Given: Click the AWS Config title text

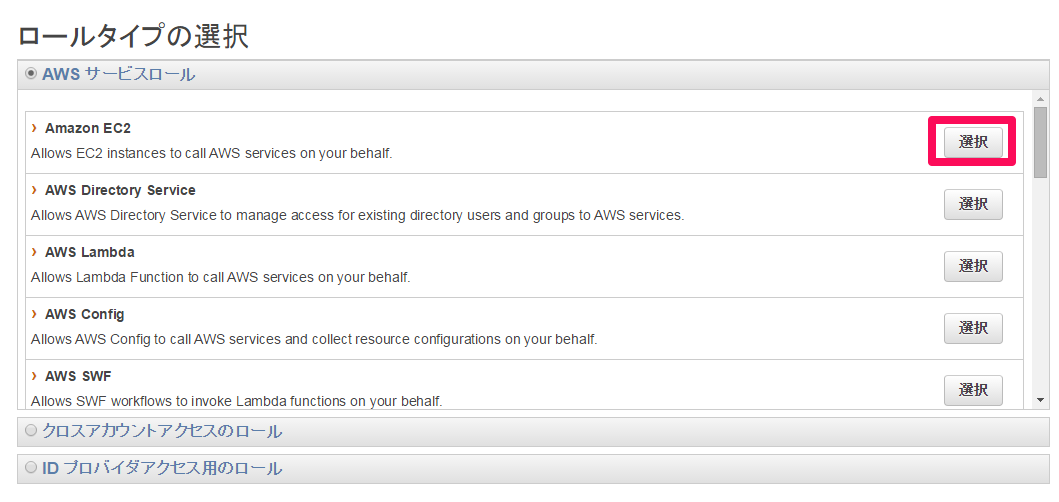Looking at the screenshot, I should click(84, 315).
